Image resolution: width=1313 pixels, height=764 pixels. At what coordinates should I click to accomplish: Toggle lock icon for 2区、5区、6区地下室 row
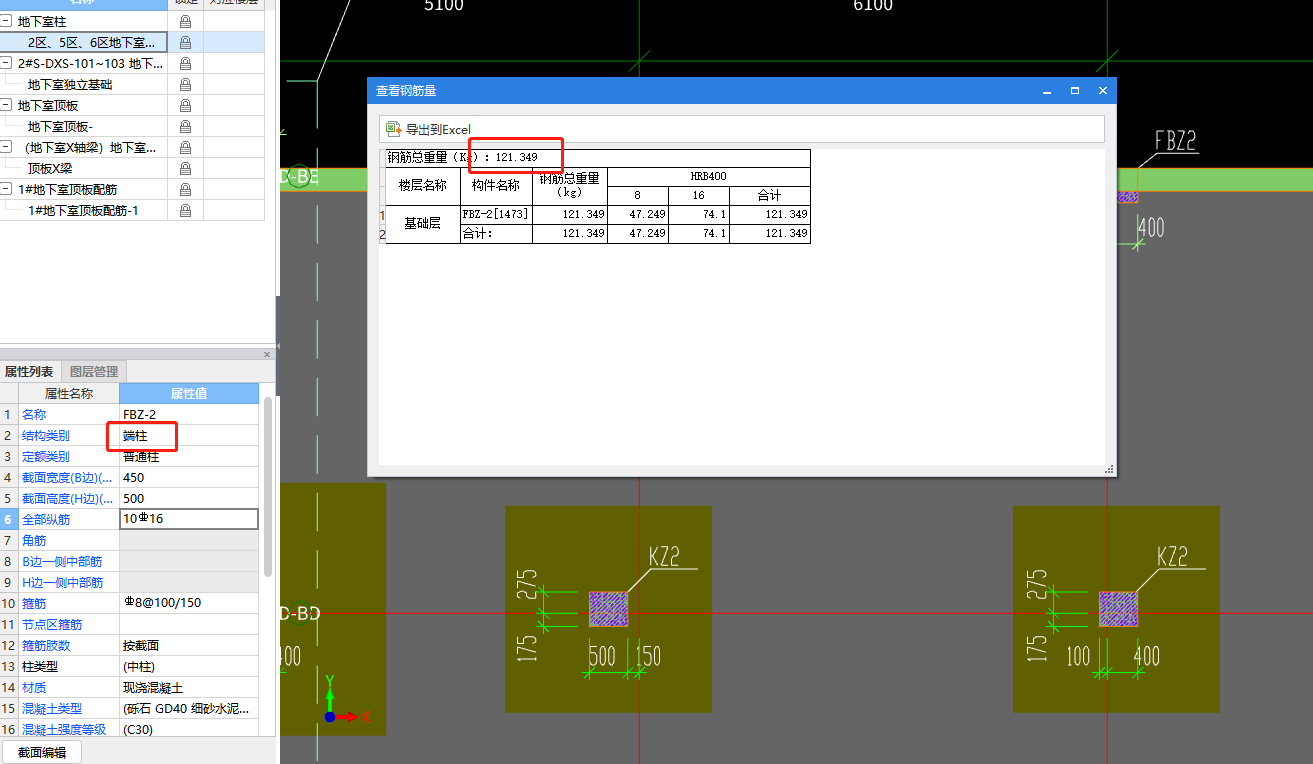pos(185,42)
